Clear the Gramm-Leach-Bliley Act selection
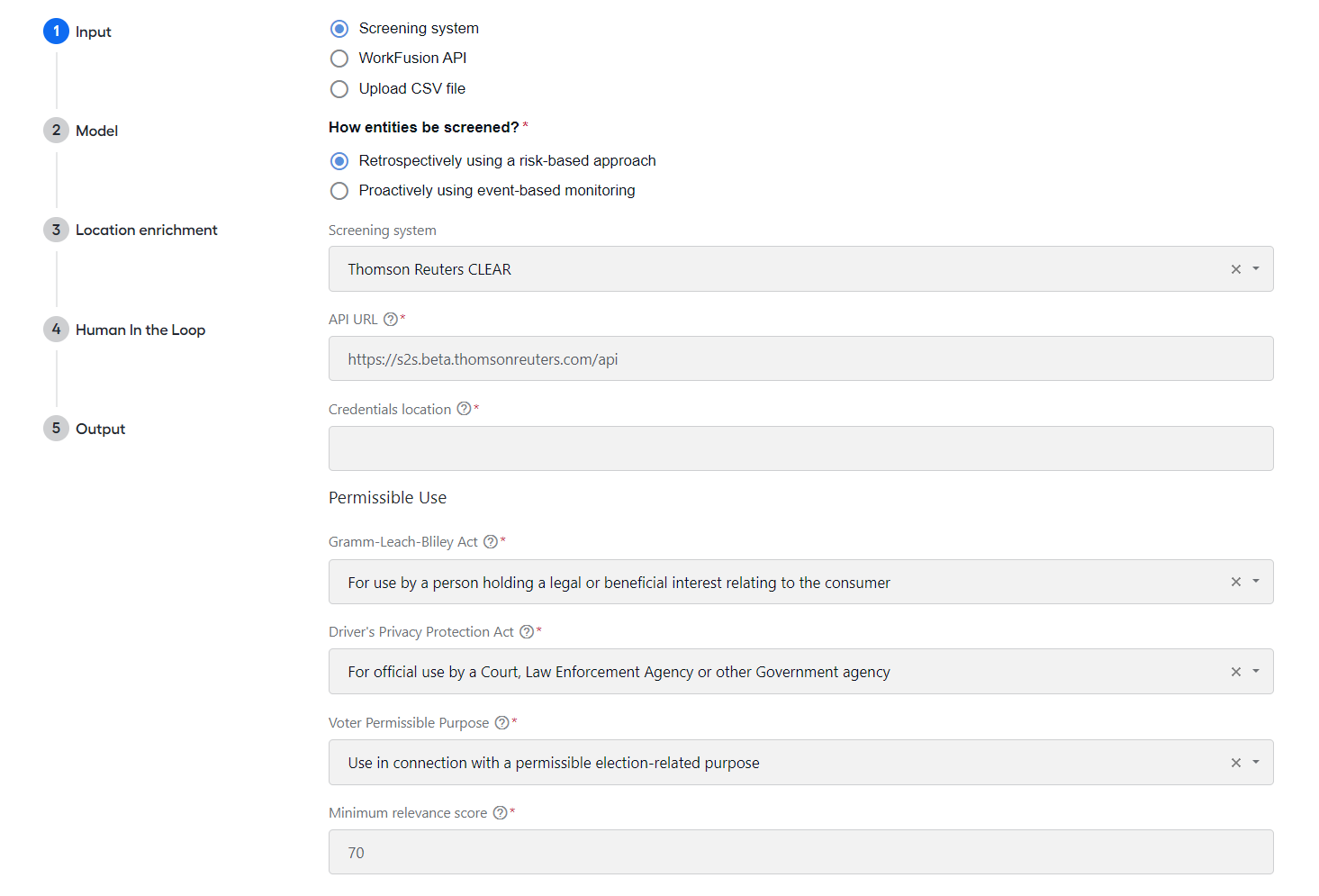1319x896 pixels. (x=1236, y=582)
